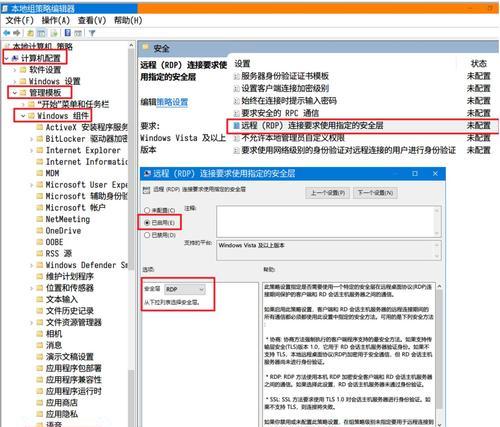This screenshot has height=427, width=500.
Task: Open the 策略设置 link
Action: [172, 102]
